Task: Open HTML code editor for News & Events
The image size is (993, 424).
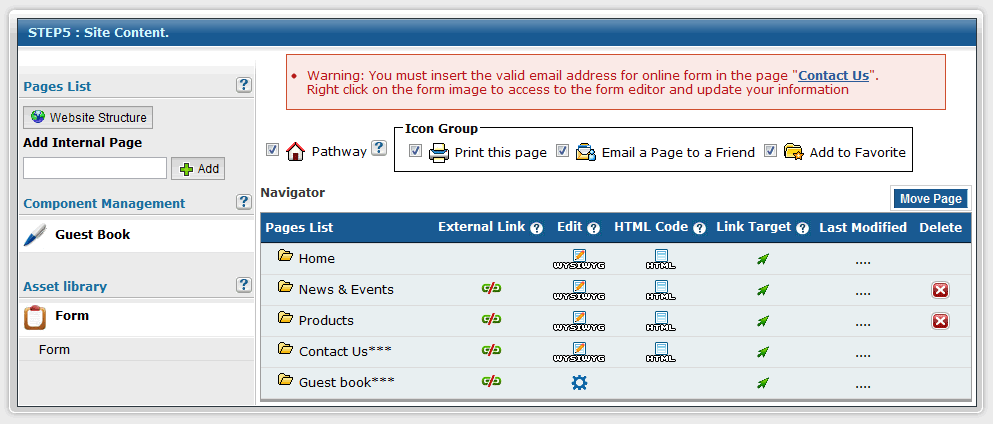Action: tap(661, 290)
